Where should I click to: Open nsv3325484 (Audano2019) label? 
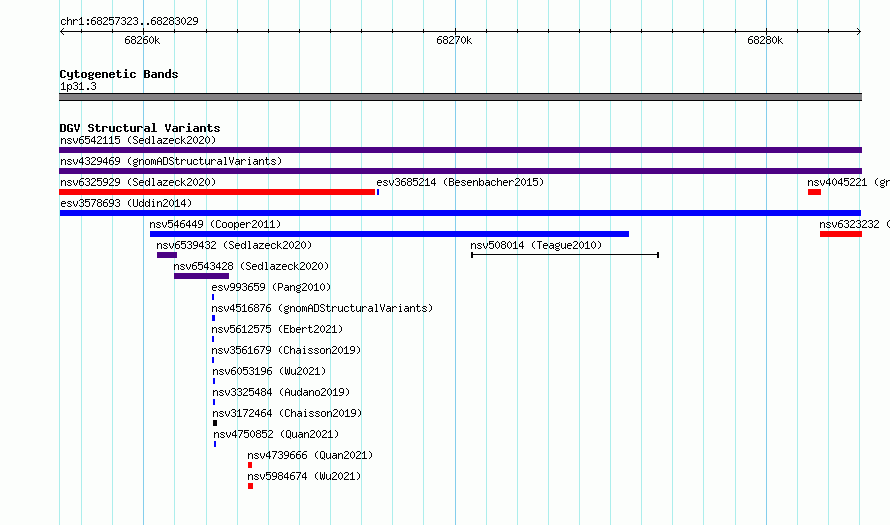click(281, 392)
